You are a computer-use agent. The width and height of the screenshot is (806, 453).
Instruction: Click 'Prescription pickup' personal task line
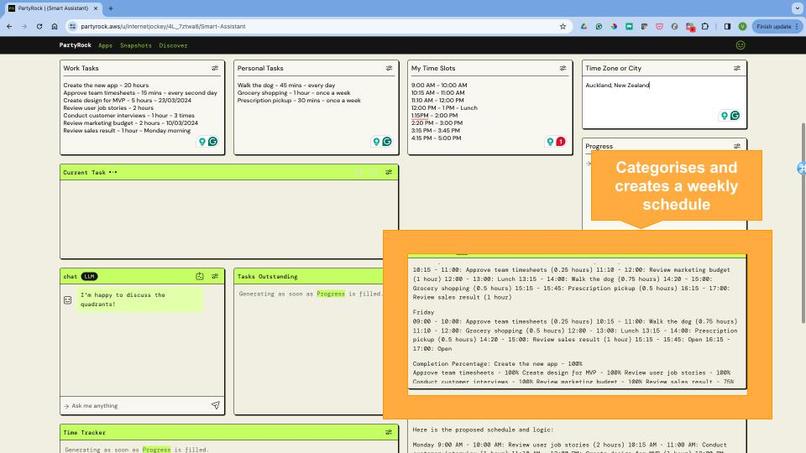pos(299,100)
